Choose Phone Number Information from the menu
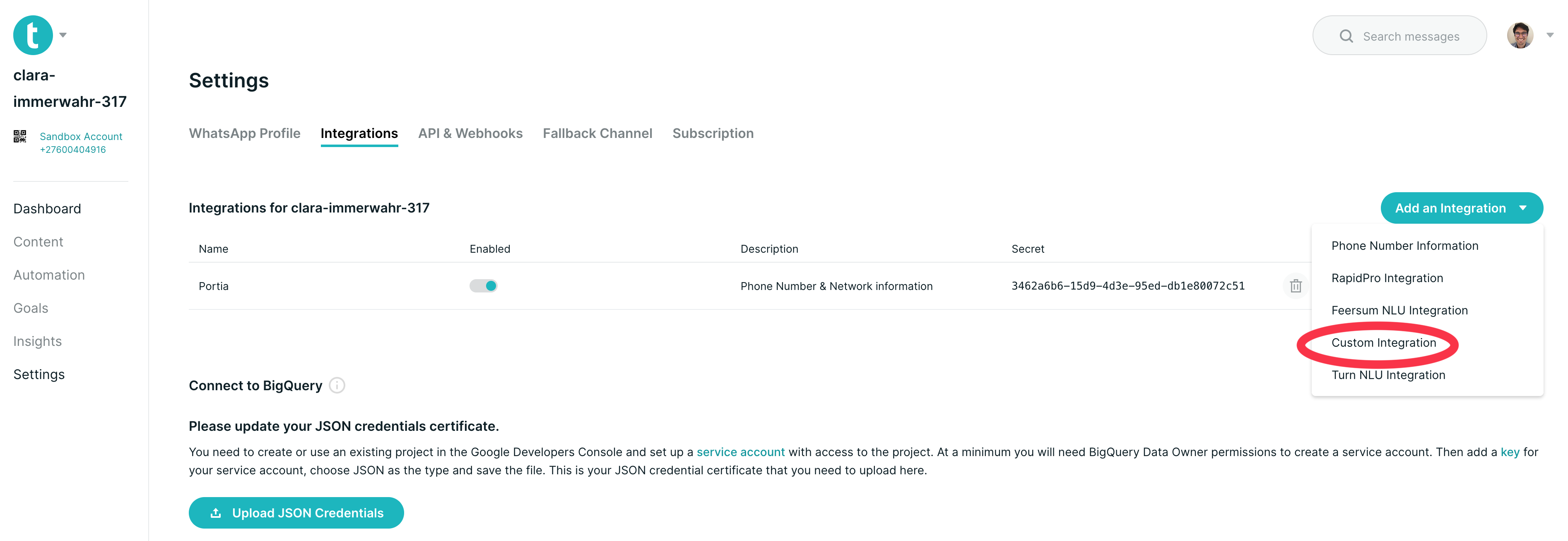The image size is (1568, 541). pos(1405,246)
